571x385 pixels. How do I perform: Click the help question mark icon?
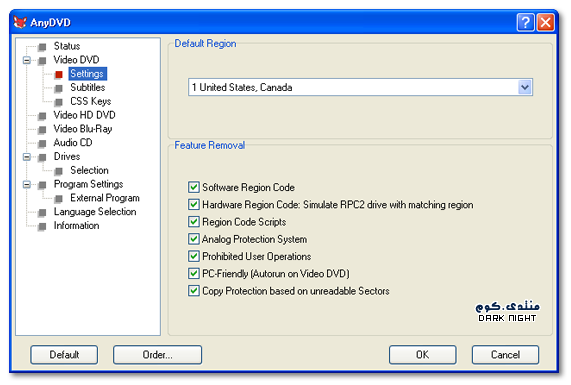tap(525, 23)
